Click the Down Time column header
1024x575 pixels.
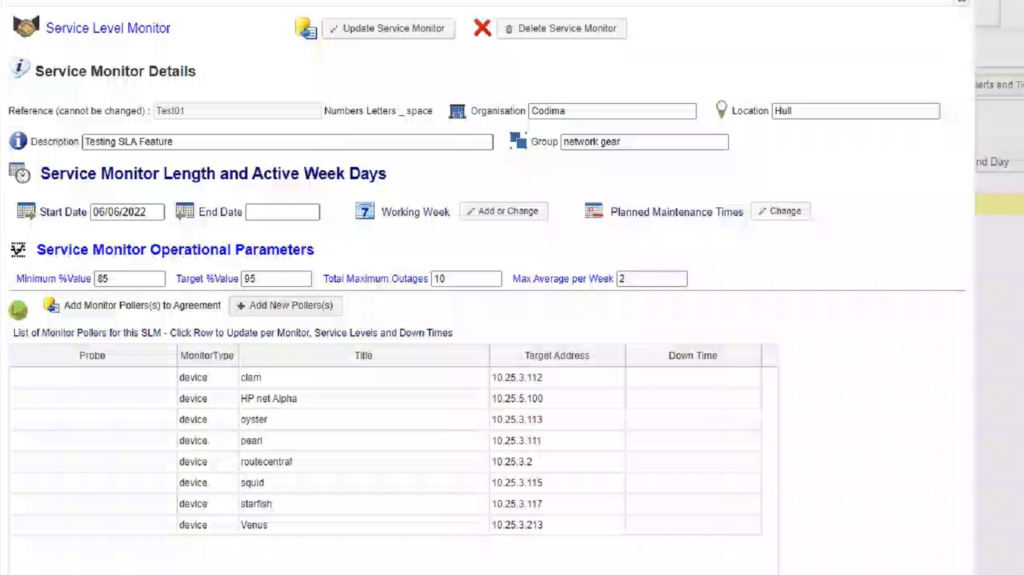pos(693,355)
